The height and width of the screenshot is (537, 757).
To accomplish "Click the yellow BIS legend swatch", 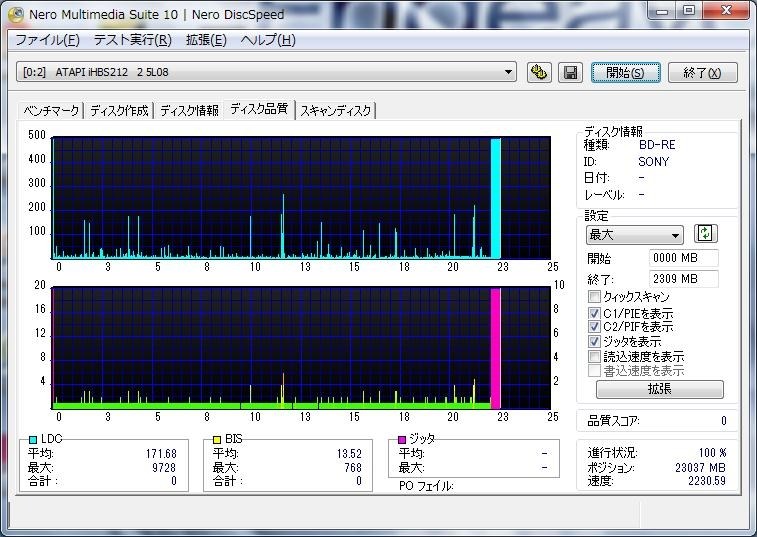I will pos(217,439).
